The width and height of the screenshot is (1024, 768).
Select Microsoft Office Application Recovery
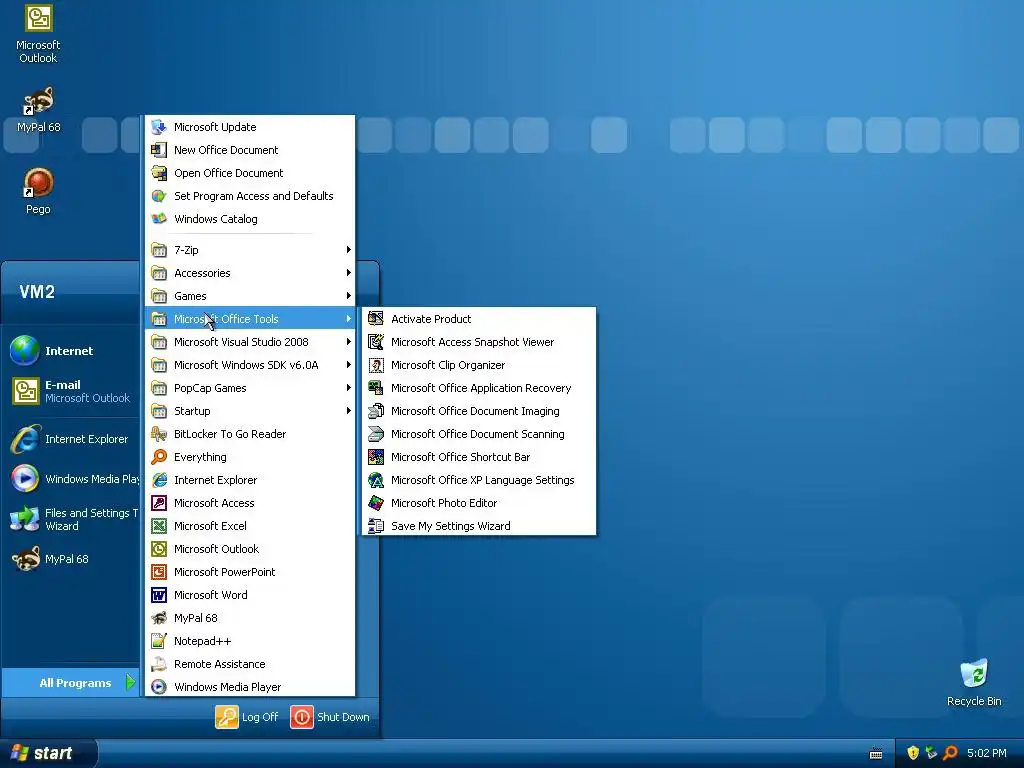(479, 388)
